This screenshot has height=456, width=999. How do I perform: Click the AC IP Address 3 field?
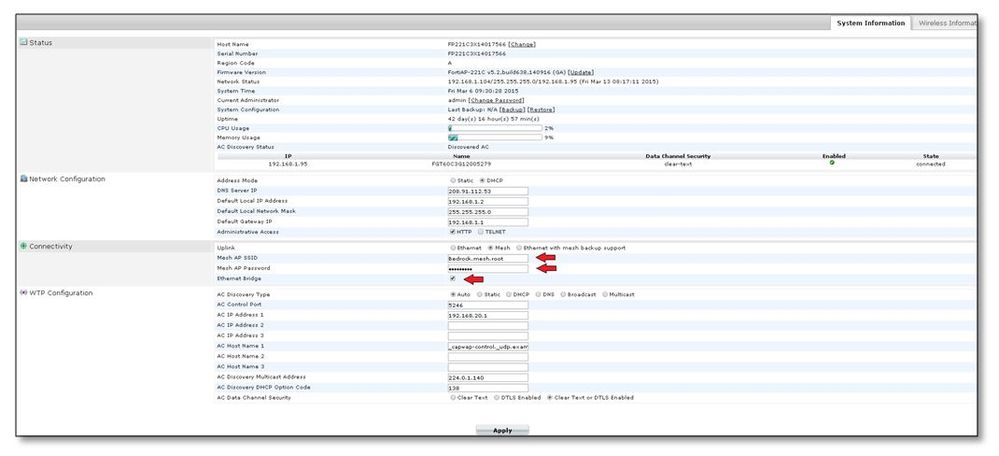click(488, 336)
